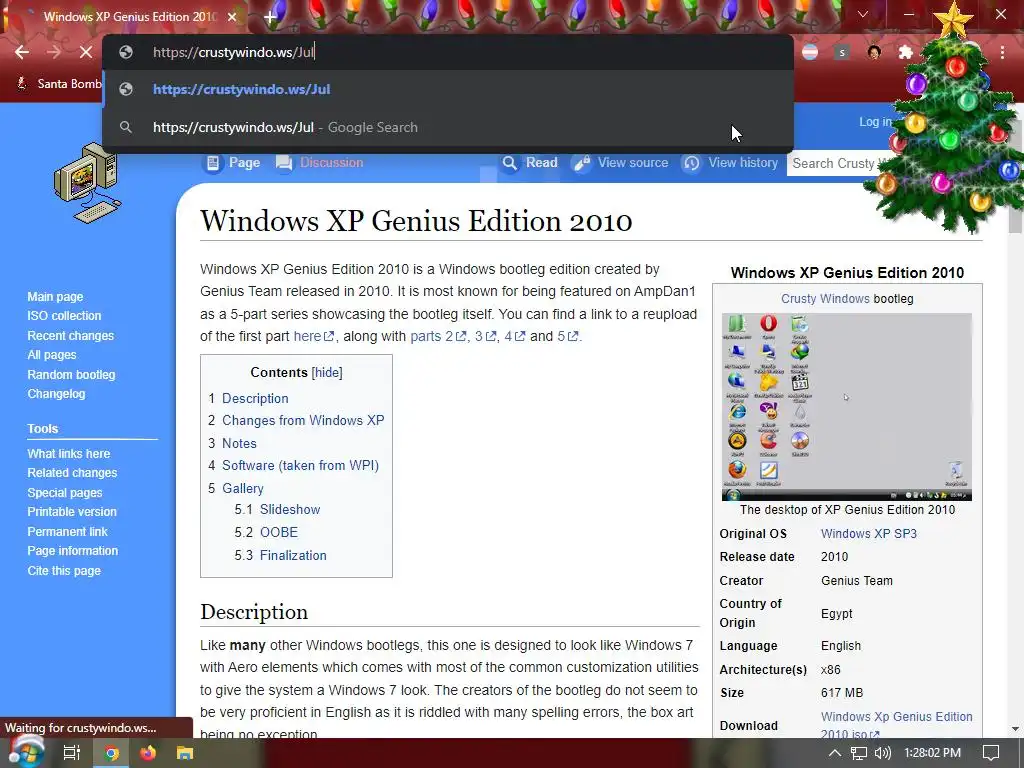Viewport: 1024px width, 768px height.
Task: Open the 'parts 2' external link
Action: (x=438, y=336)
